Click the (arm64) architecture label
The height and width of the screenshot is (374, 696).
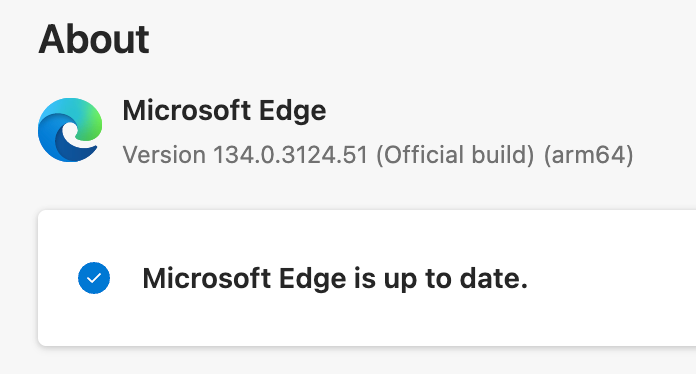(x=589, y=155)
